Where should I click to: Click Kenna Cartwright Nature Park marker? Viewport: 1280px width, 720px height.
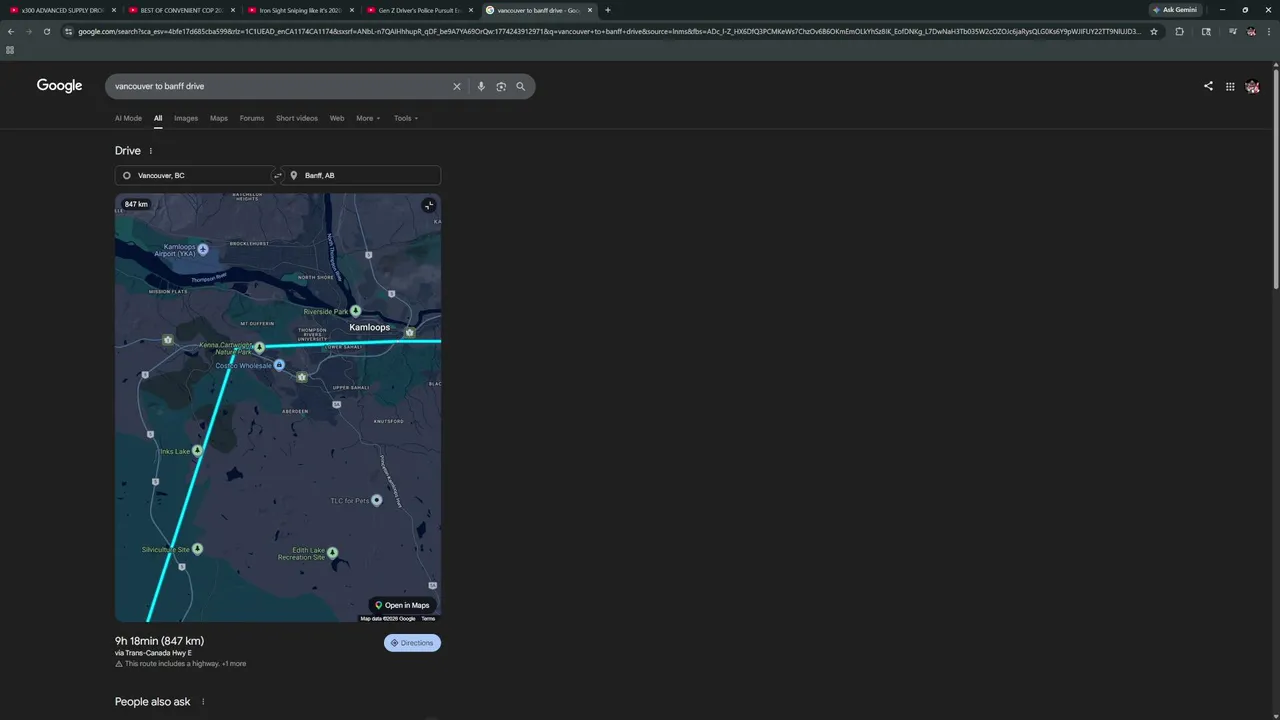tap(259, 347)
